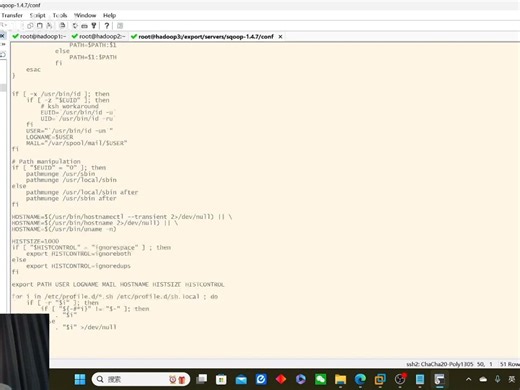
Task: Click the 'ssh2: ChaCha20-Poly1305' status text
Action: point(440,364)
